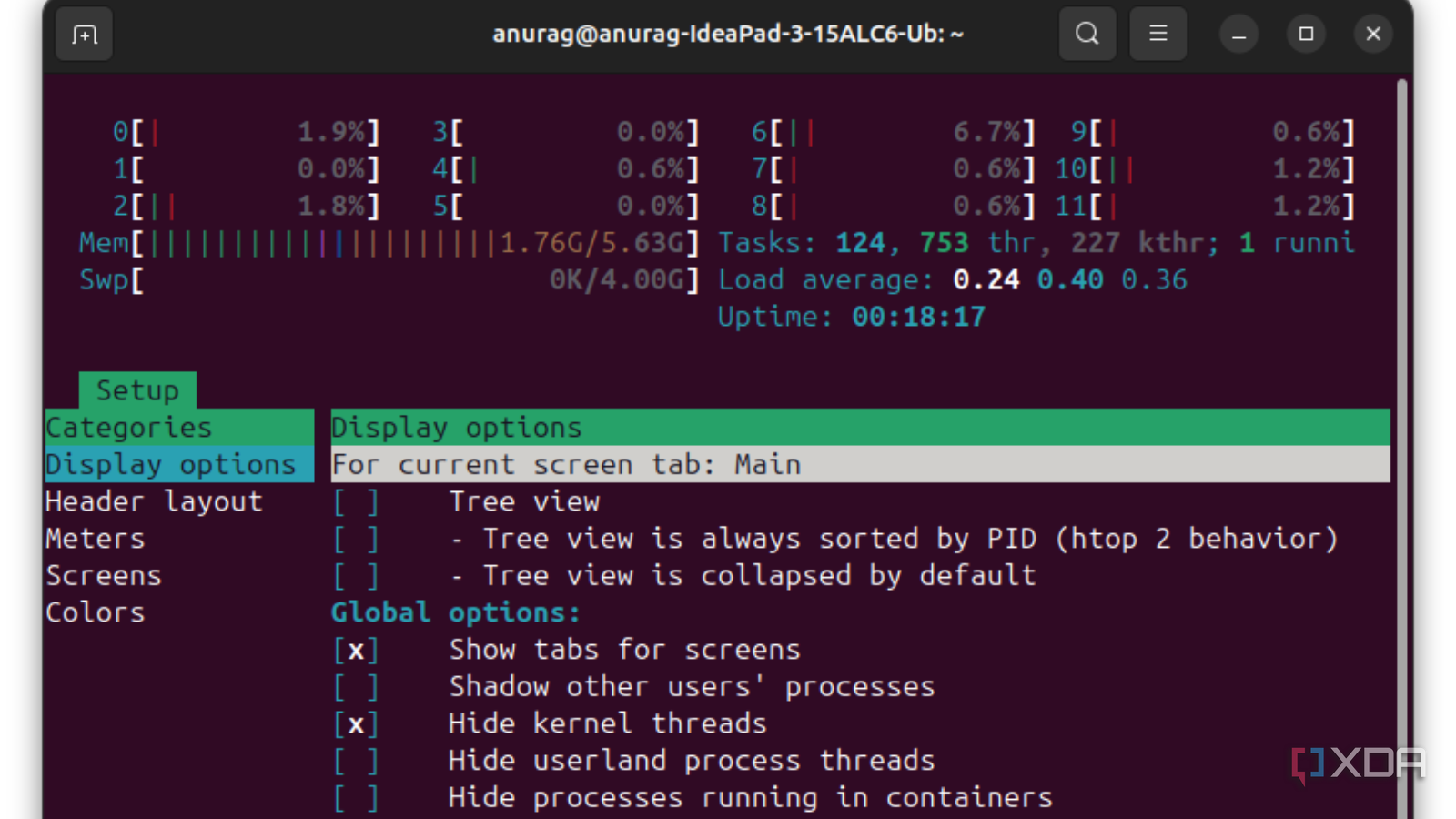Toggle Tree view collapsed by default

[356, 576]
